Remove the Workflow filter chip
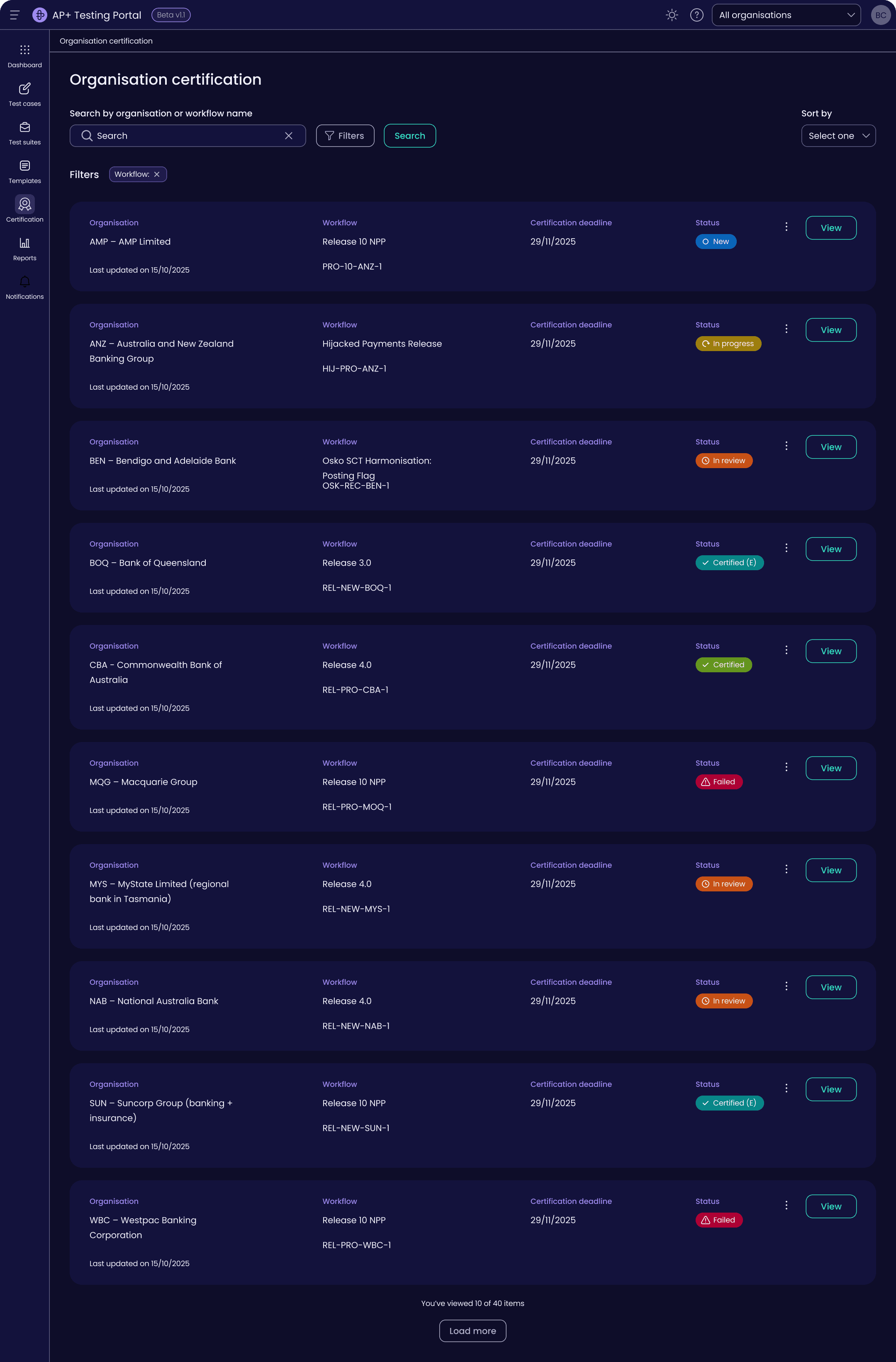 coord(157,175)
